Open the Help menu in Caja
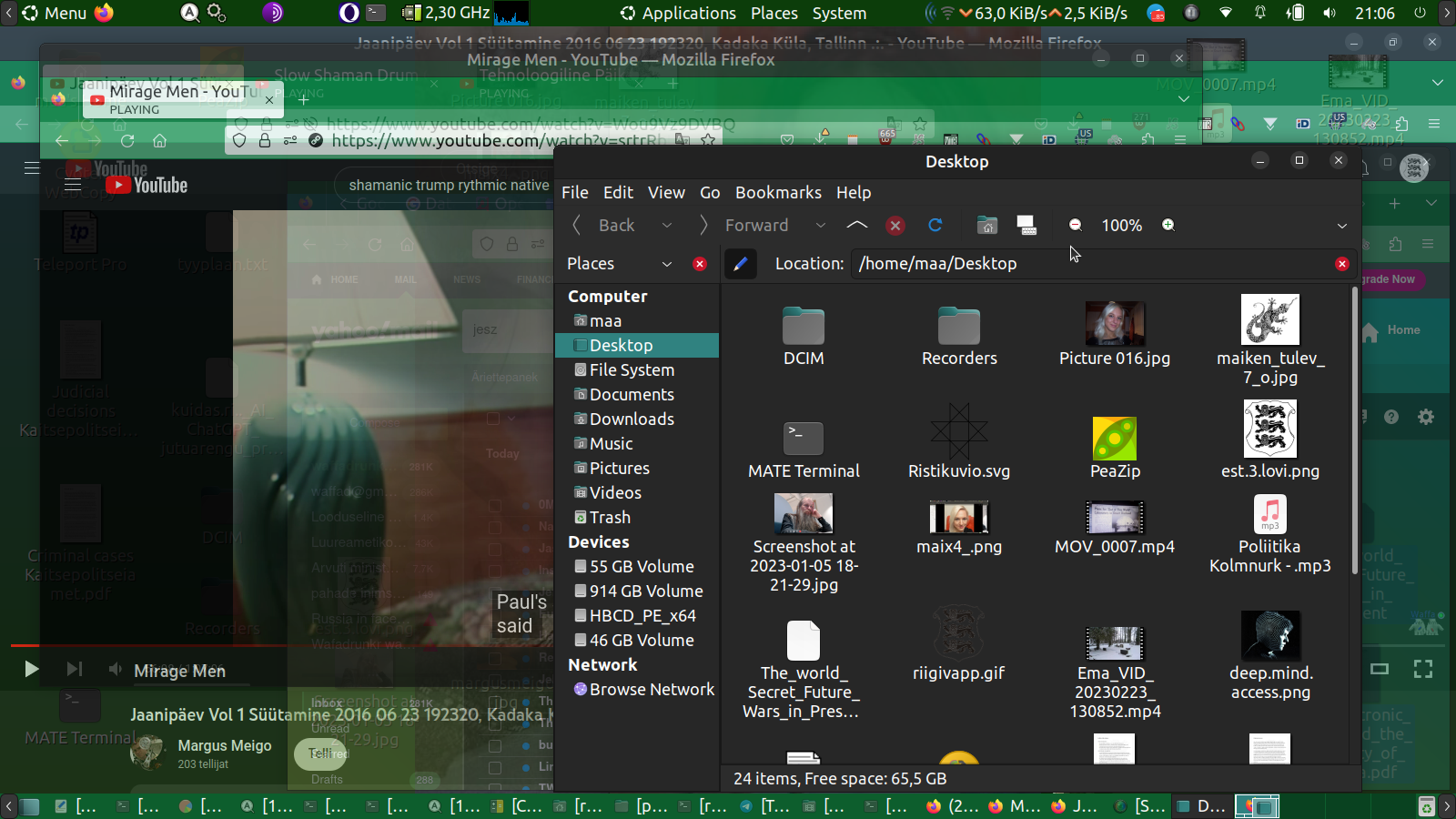The image size is (1456, 819). click(x=854, y=192)
